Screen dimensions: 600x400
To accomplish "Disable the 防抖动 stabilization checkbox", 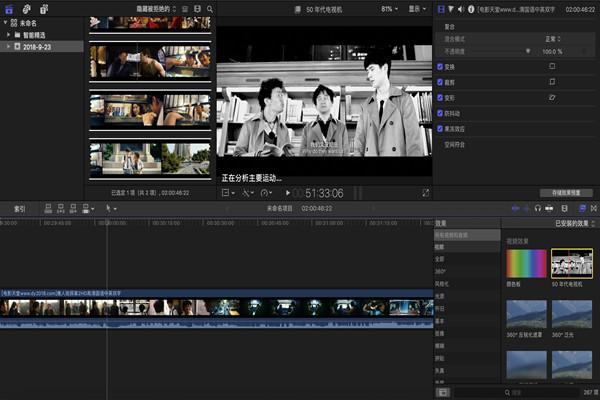I will click(x=440, y=113).
